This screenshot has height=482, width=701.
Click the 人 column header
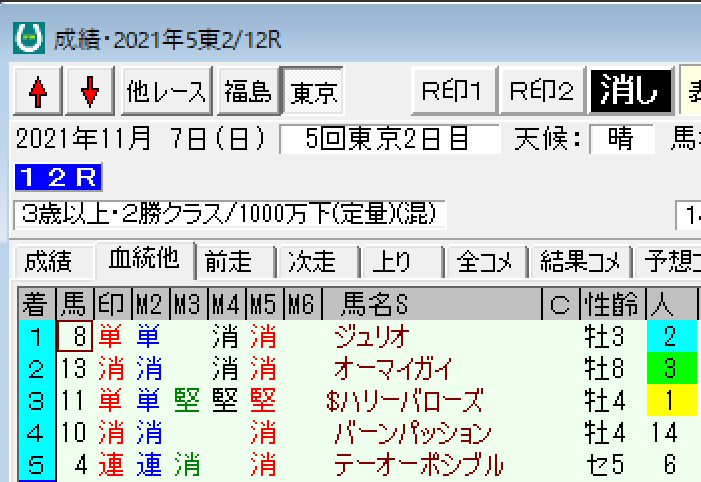coord(672,304)
